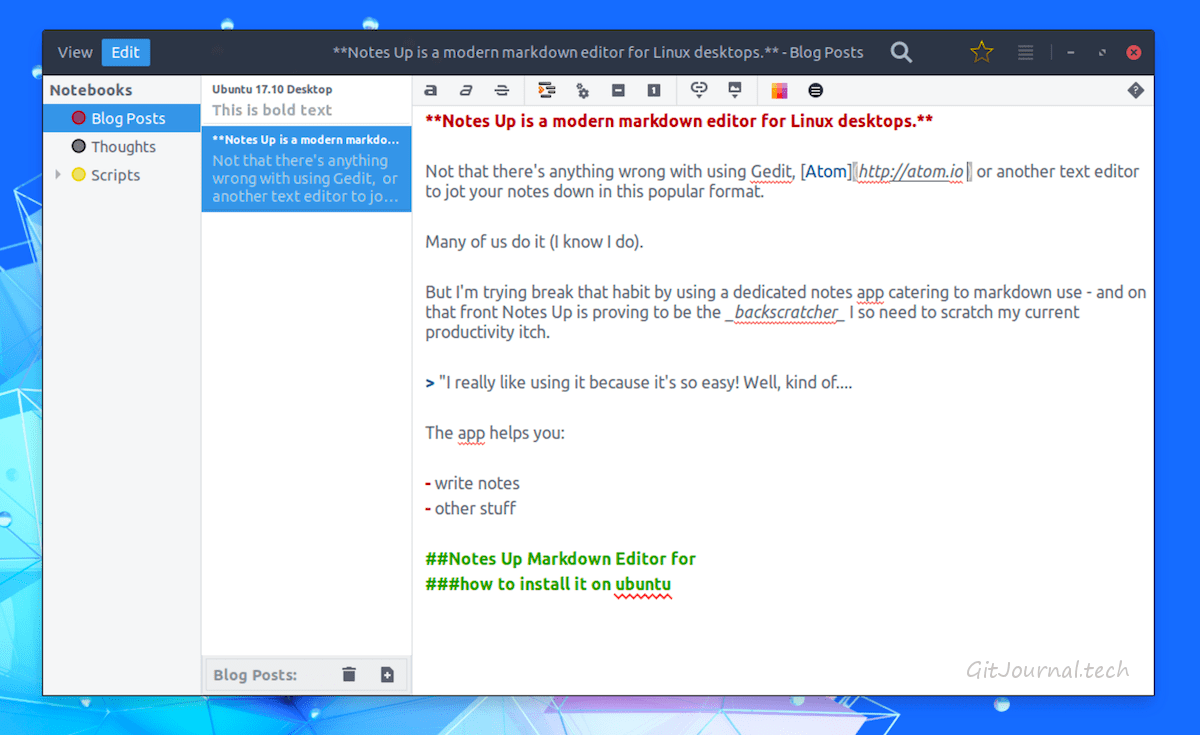
Task: Click the '##Notes Up Markdown Editor for' heading
Action: point(560,558)
